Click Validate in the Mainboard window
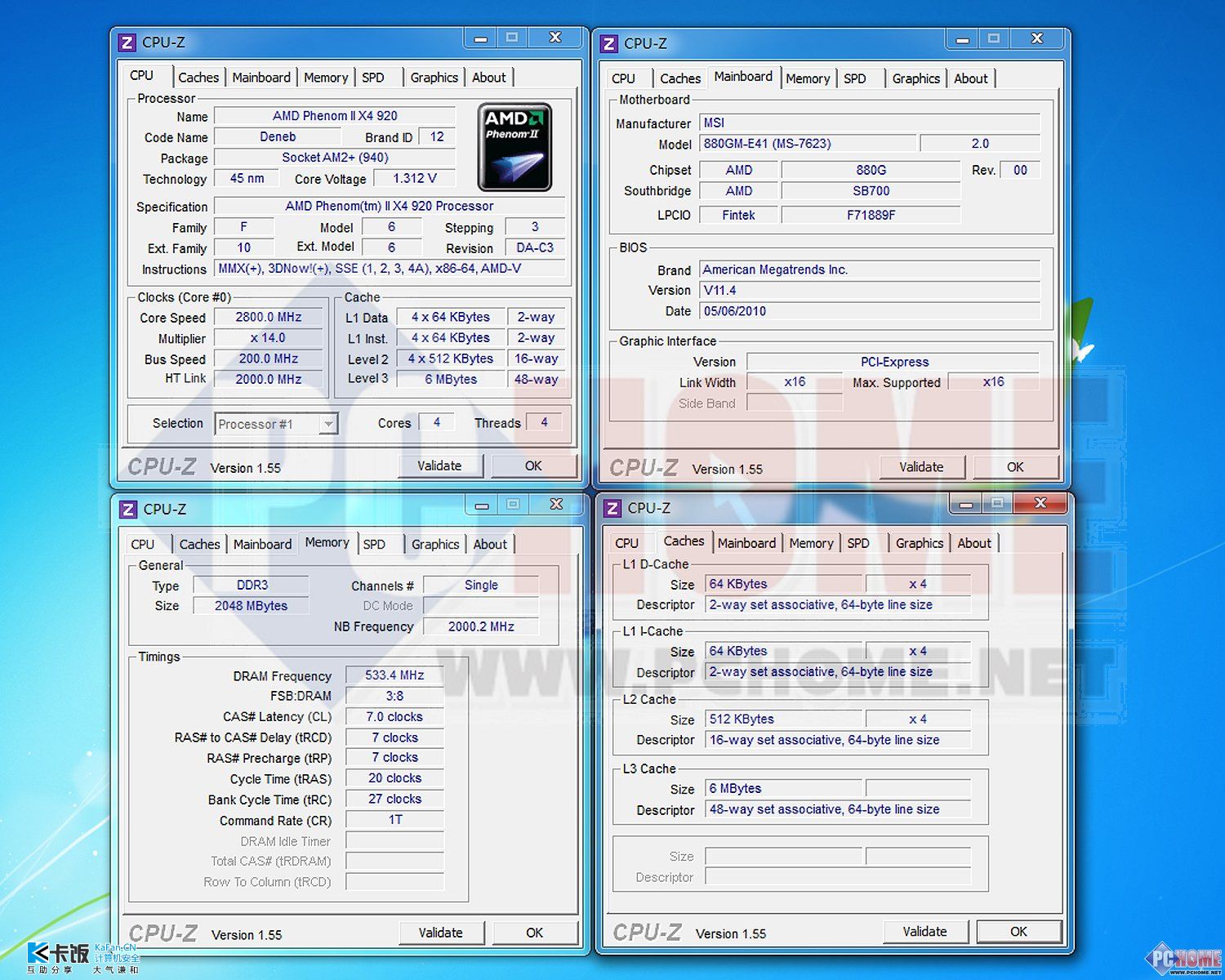Viewport: 1225px width, 980px height. [x=921, y=467]
